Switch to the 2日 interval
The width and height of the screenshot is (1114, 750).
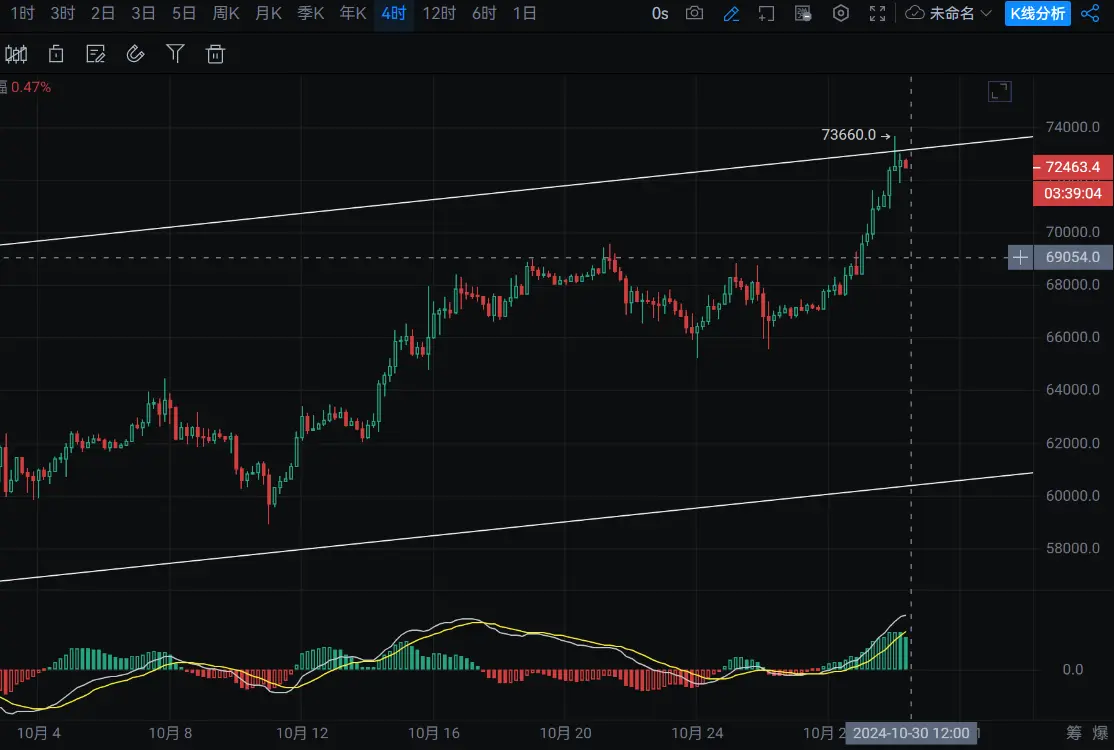(x=103, y=13)
